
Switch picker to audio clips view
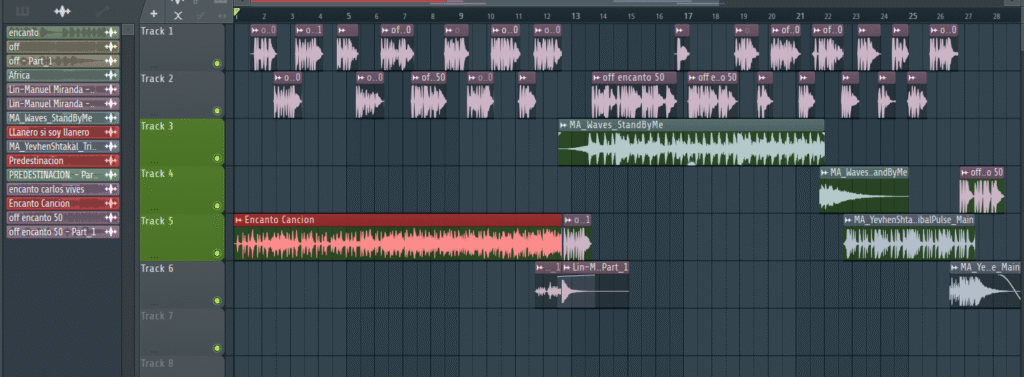62,11
